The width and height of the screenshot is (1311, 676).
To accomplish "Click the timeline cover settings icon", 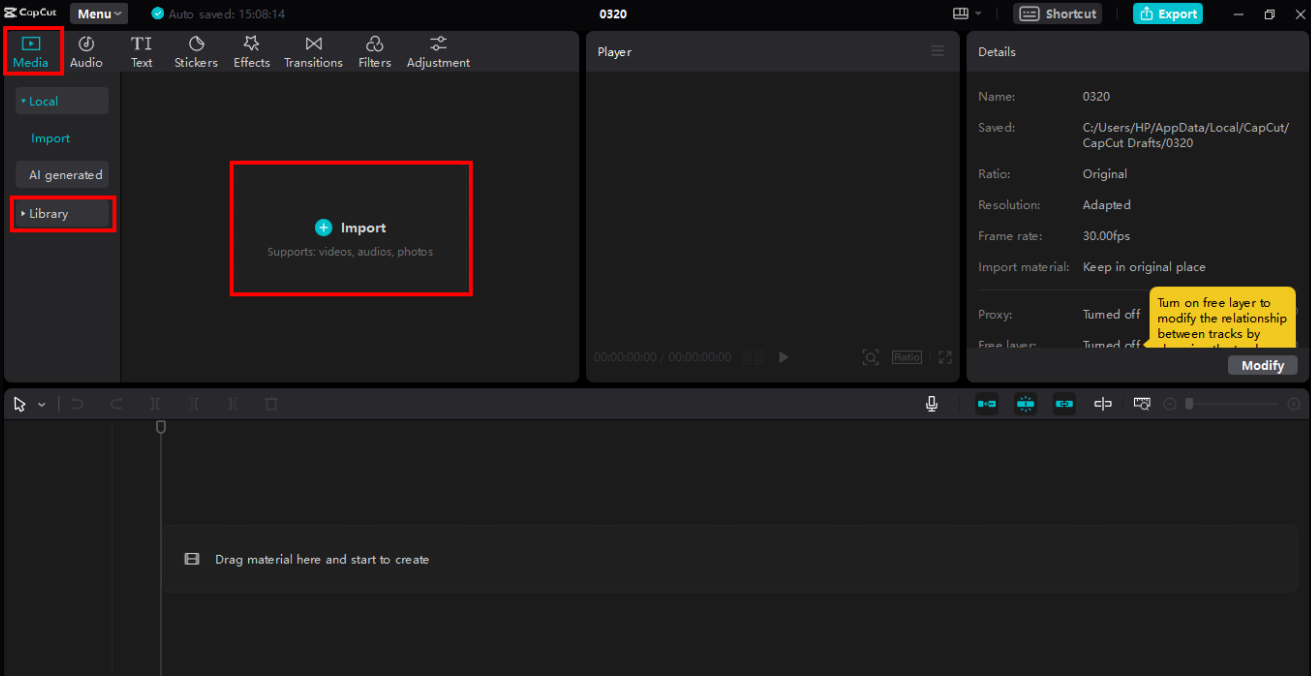I will (1142, 404).
